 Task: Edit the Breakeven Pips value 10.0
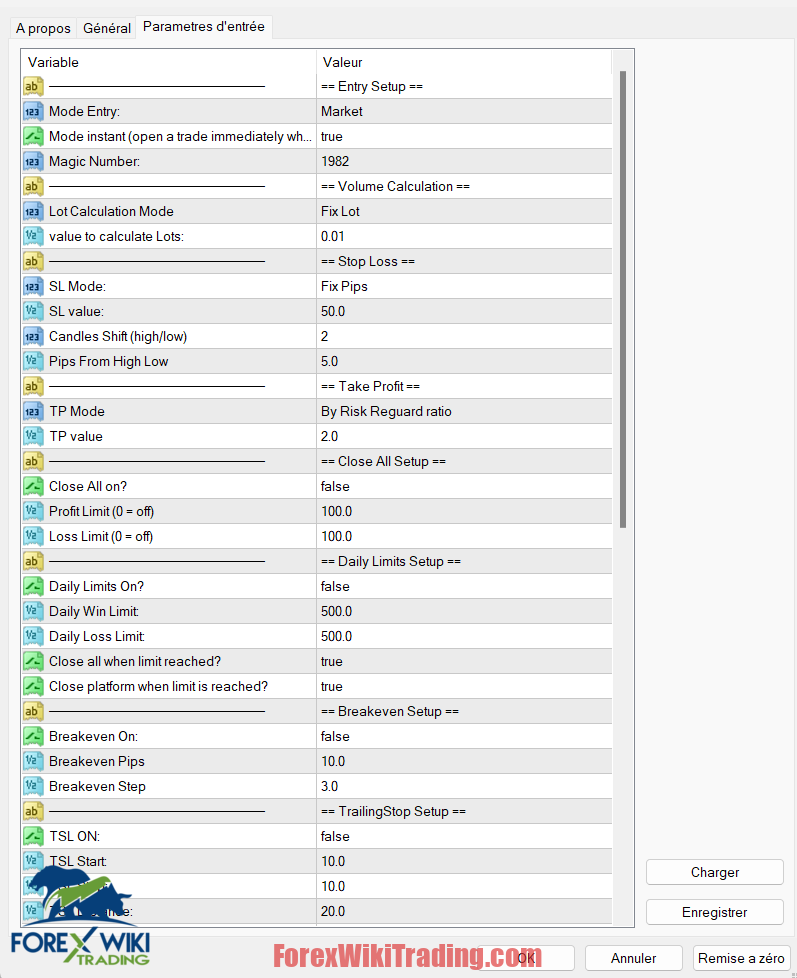[x=465, y=762]
